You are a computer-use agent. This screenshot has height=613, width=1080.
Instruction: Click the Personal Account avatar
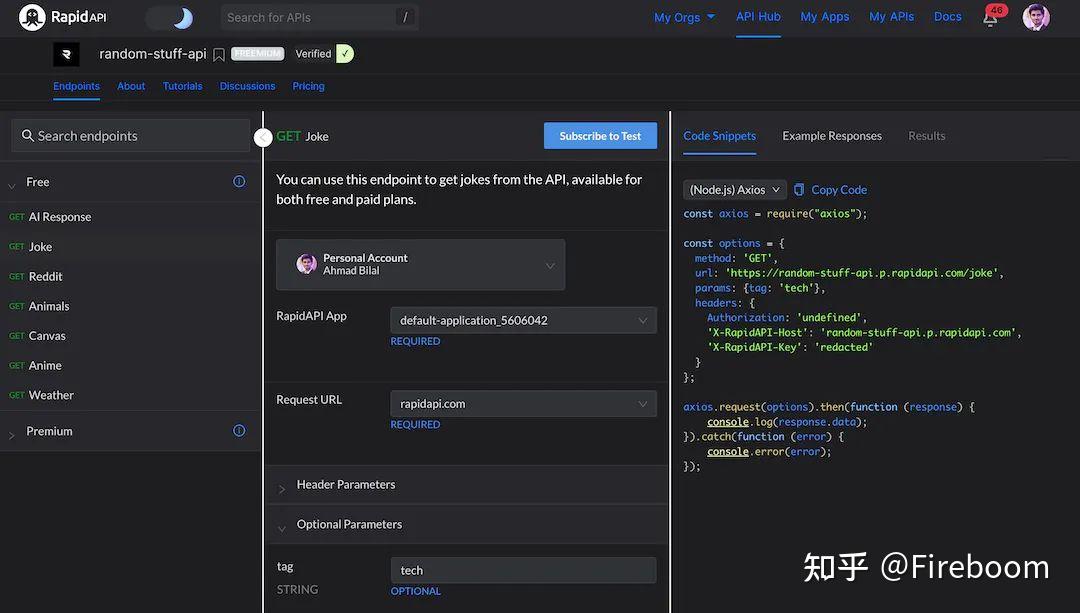point(307,264)
